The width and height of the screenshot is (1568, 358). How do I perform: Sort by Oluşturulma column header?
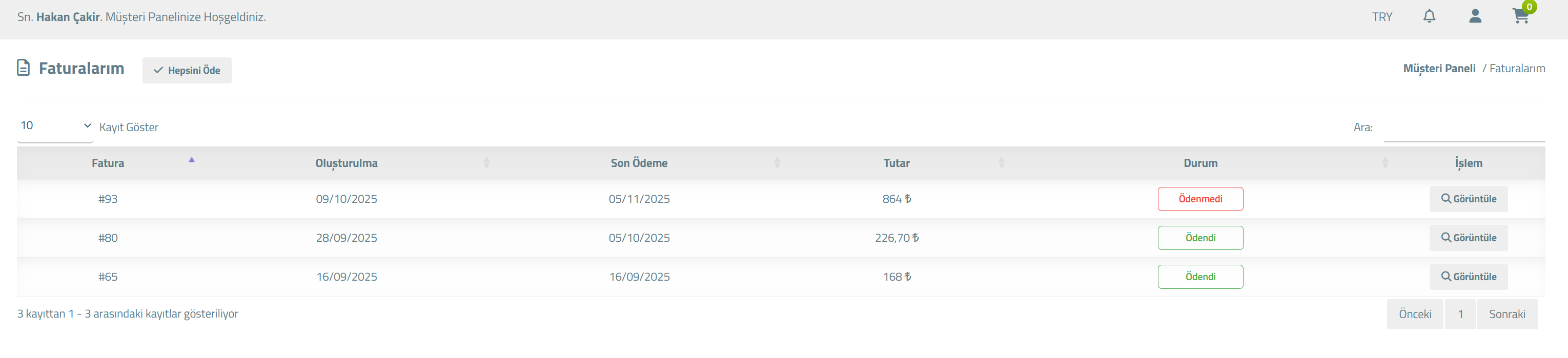tap(347, 163)
